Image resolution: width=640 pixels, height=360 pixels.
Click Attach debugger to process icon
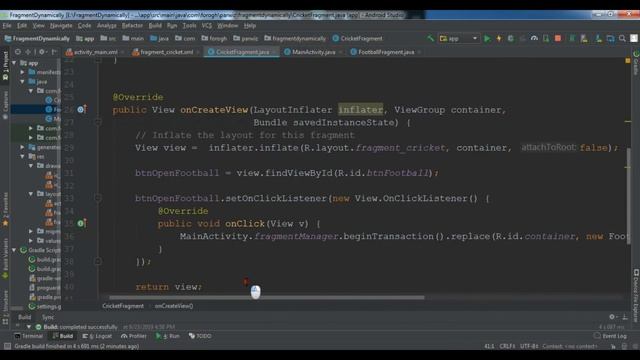546,38
